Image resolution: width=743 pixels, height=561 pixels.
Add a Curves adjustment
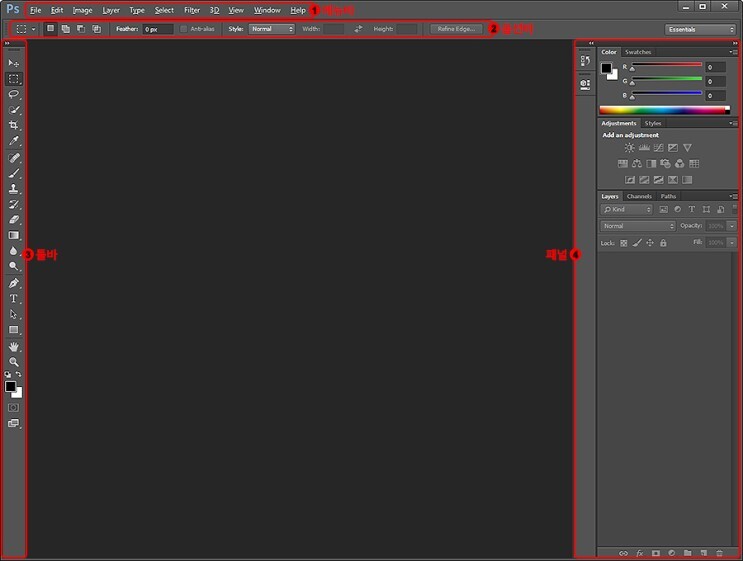point(658,148)
